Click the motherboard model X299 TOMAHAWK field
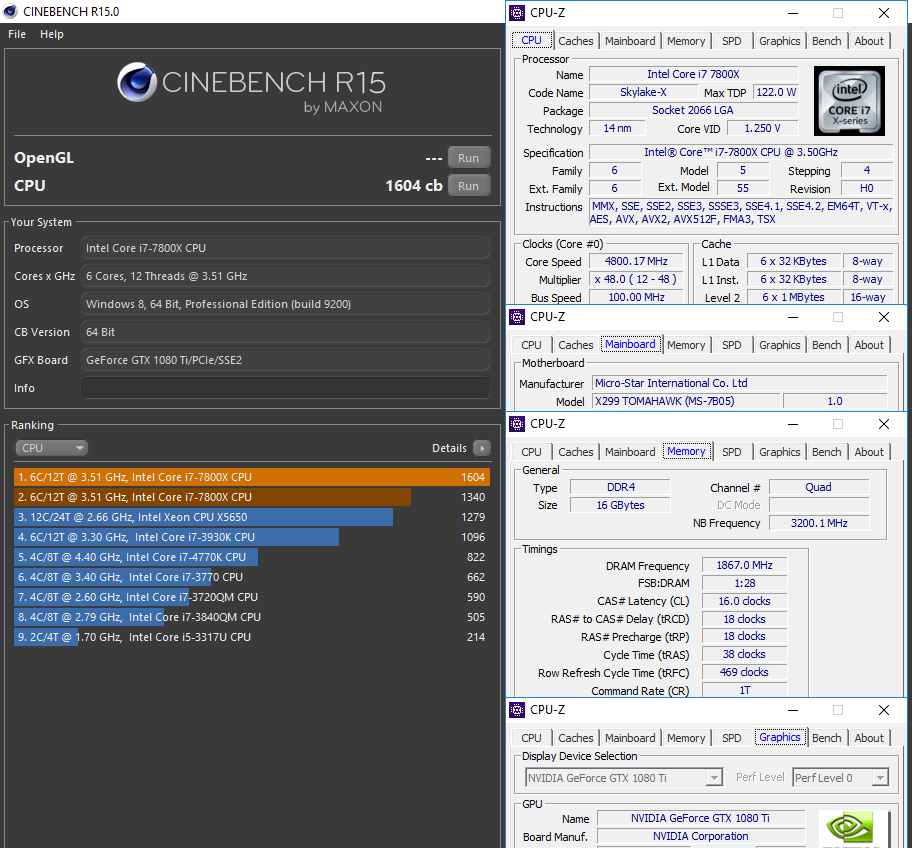The image size is (912, 848). (x=685, y=401)
